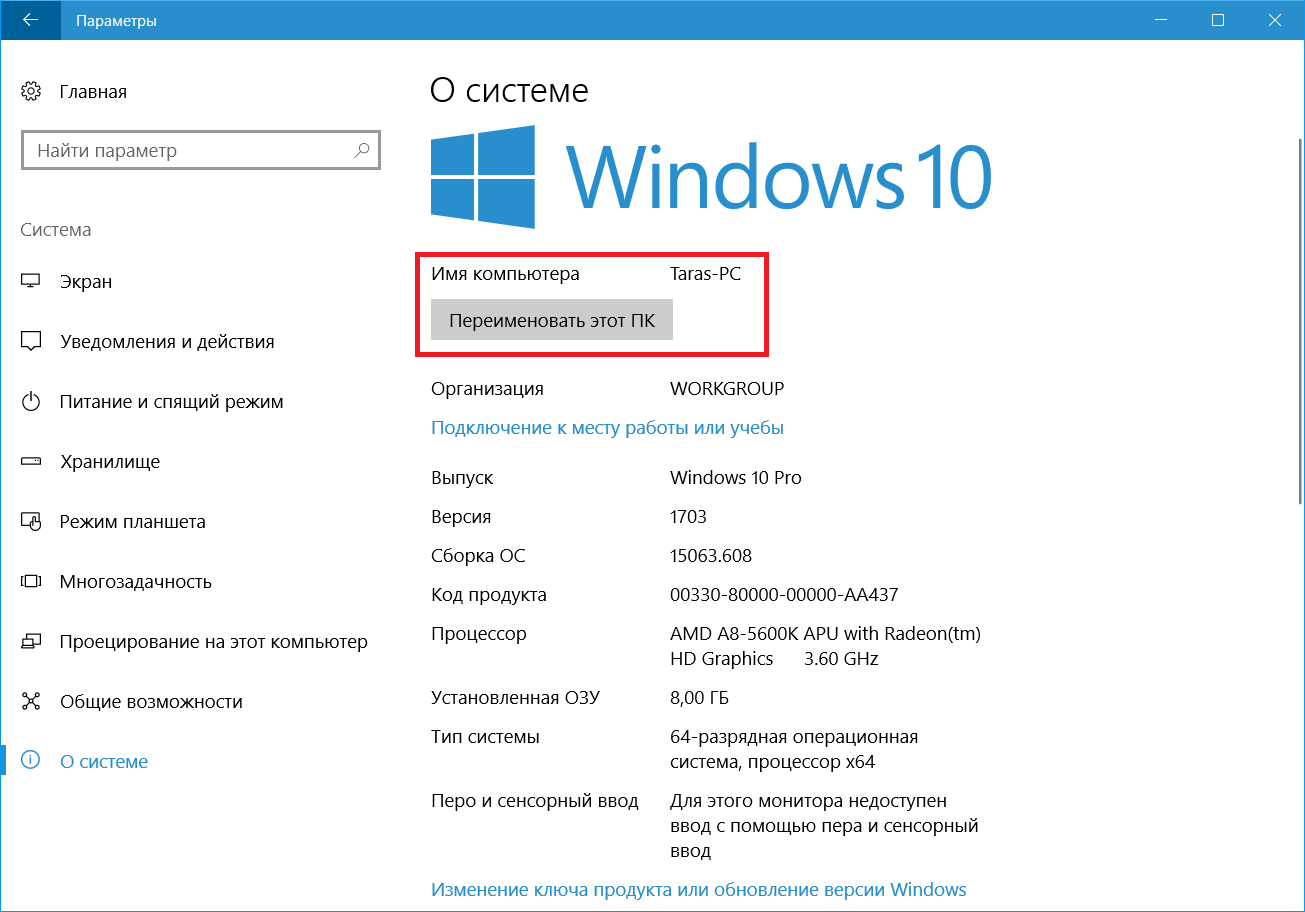Click the Процессор label
Viewport: 1305px width, 912px height.
click(479, 634)
